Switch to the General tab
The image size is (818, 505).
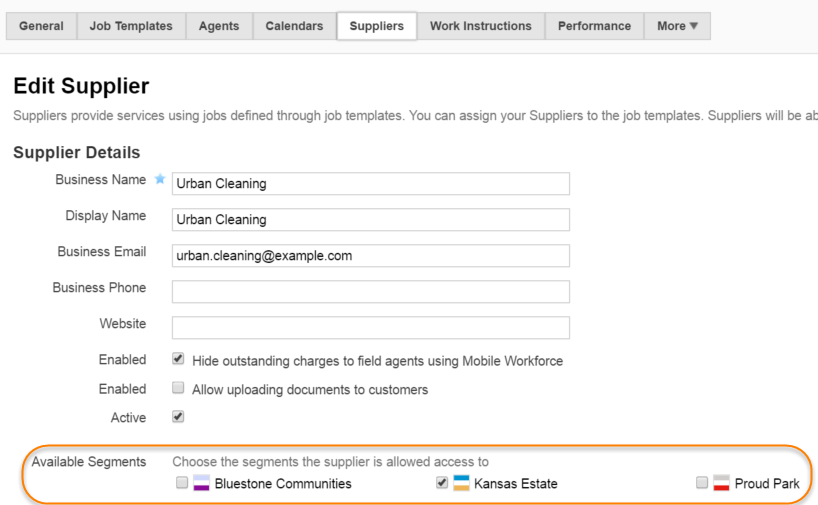coord(41,26)
